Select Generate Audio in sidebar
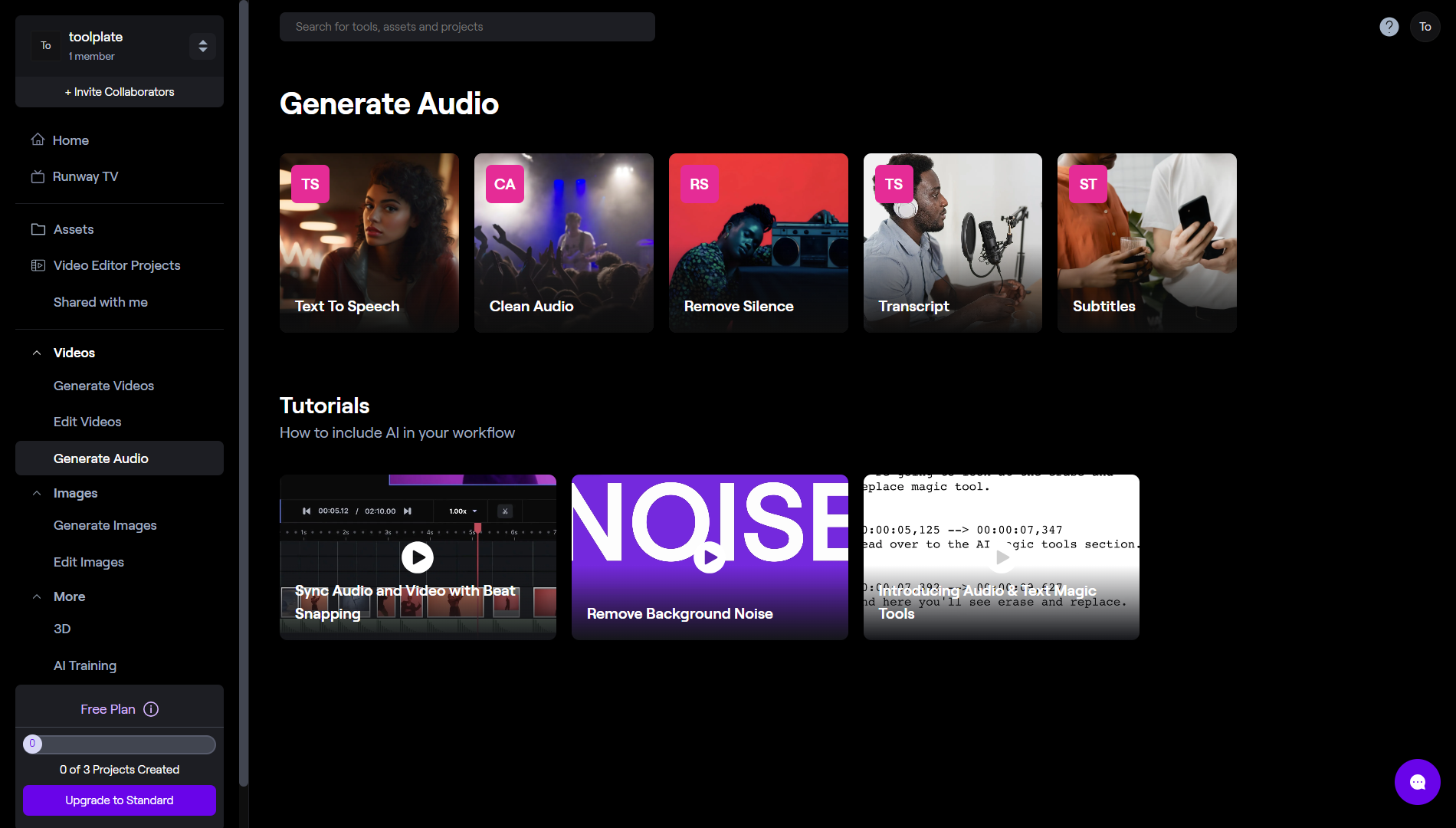 [120, 458]
